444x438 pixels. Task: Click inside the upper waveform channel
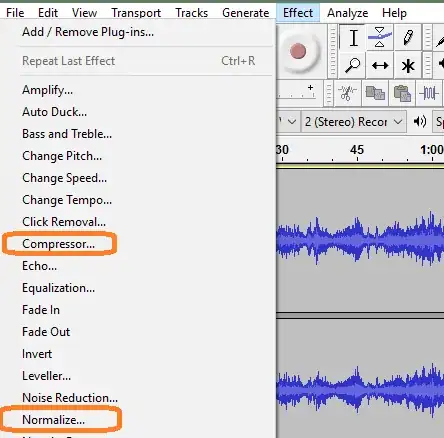[x=360, y=240]
